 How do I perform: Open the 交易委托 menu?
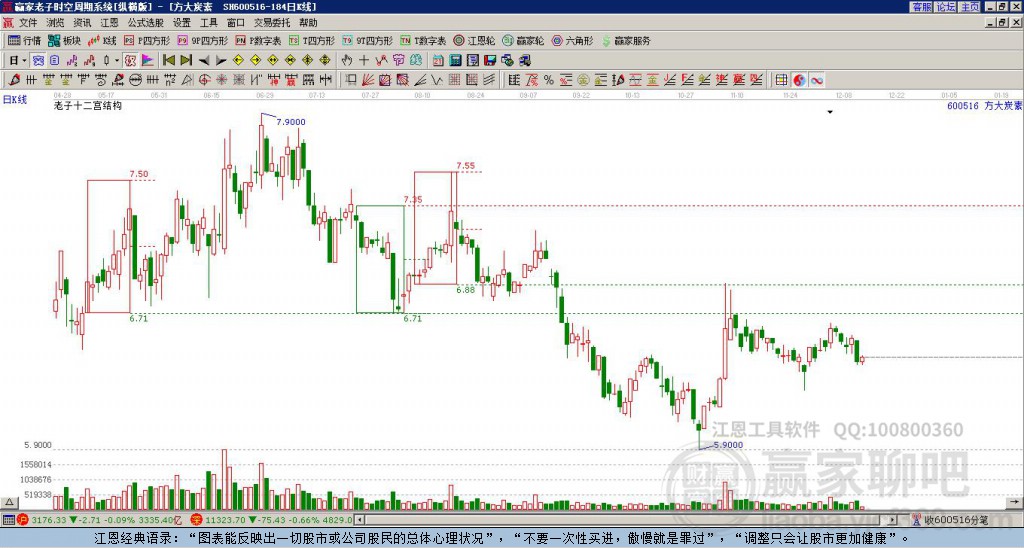pyautogui.click(x=272, y=23)
